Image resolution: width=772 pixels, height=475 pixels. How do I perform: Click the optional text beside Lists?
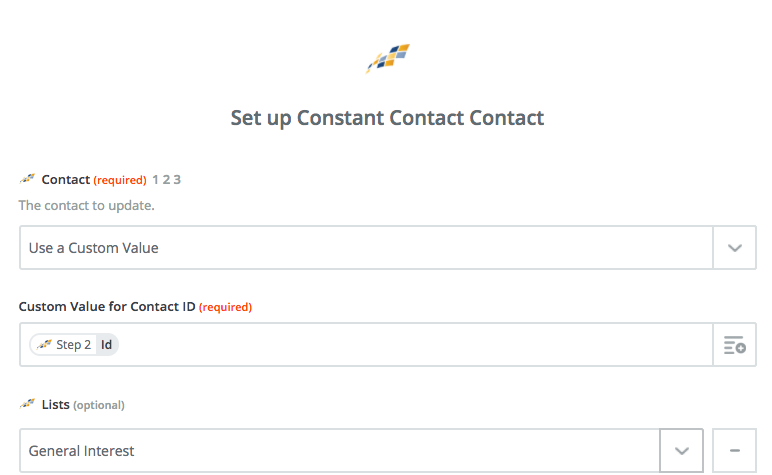[99, 405]
